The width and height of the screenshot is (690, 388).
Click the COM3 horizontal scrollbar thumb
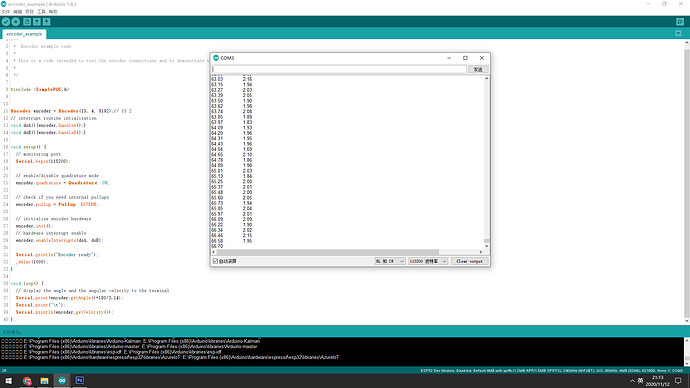327,252
